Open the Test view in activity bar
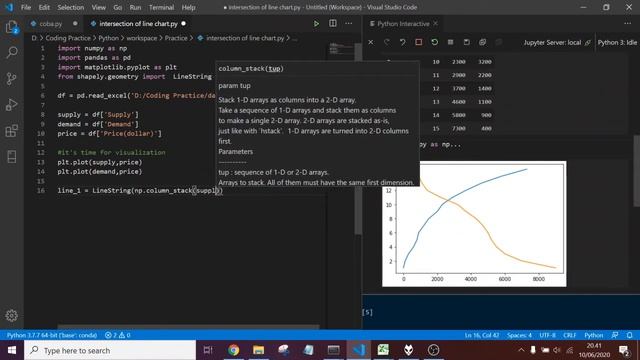 pos(11,157)
